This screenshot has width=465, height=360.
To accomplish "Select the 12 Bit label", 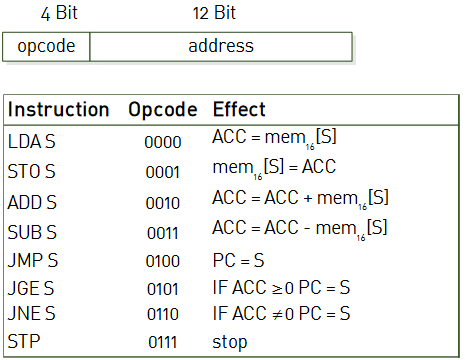I will [x=214, y=13].
